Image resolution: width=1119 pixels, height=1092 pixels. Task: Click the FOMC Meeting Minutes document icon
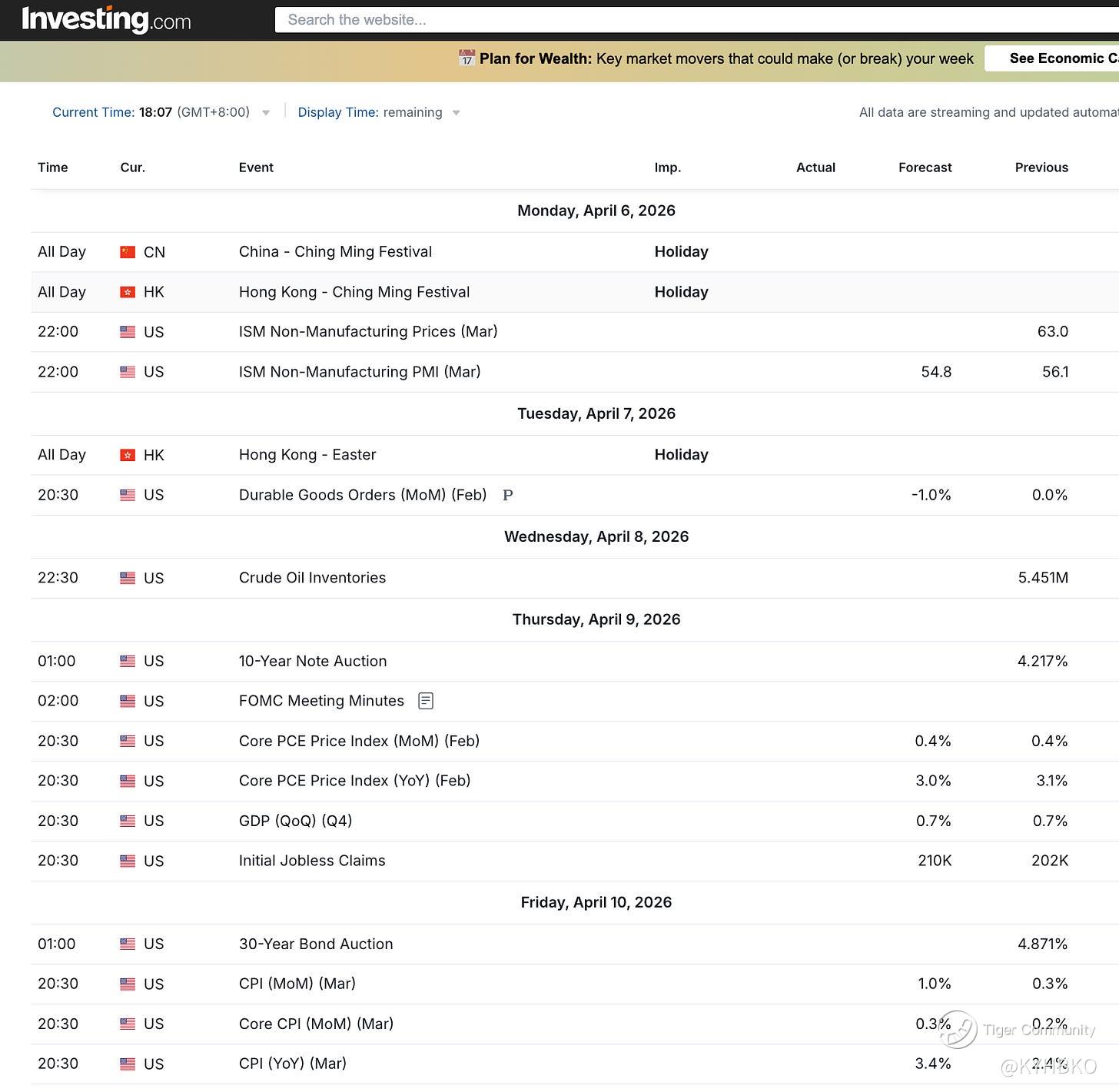(426, 701)
